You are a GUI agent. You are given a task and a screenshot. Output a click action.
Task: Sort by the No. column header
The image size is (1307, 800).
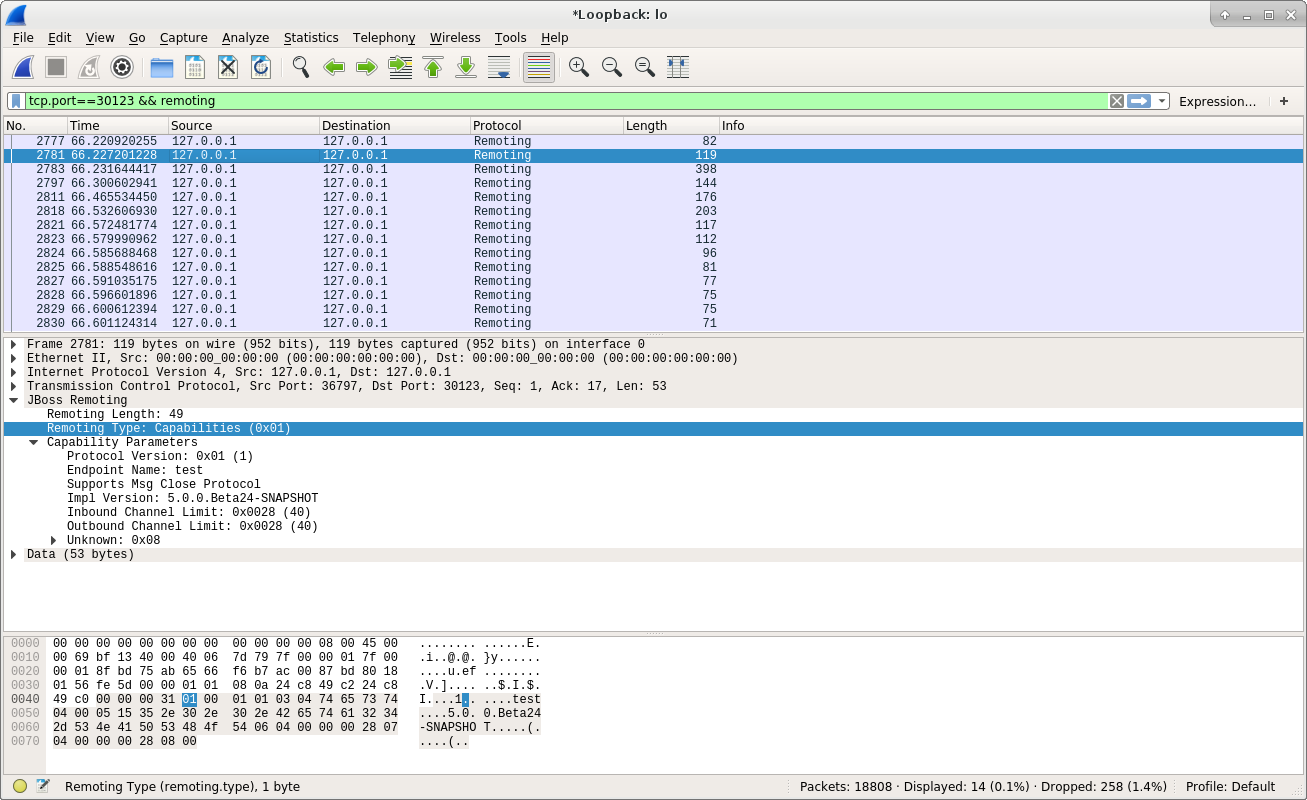coord(35,125)
